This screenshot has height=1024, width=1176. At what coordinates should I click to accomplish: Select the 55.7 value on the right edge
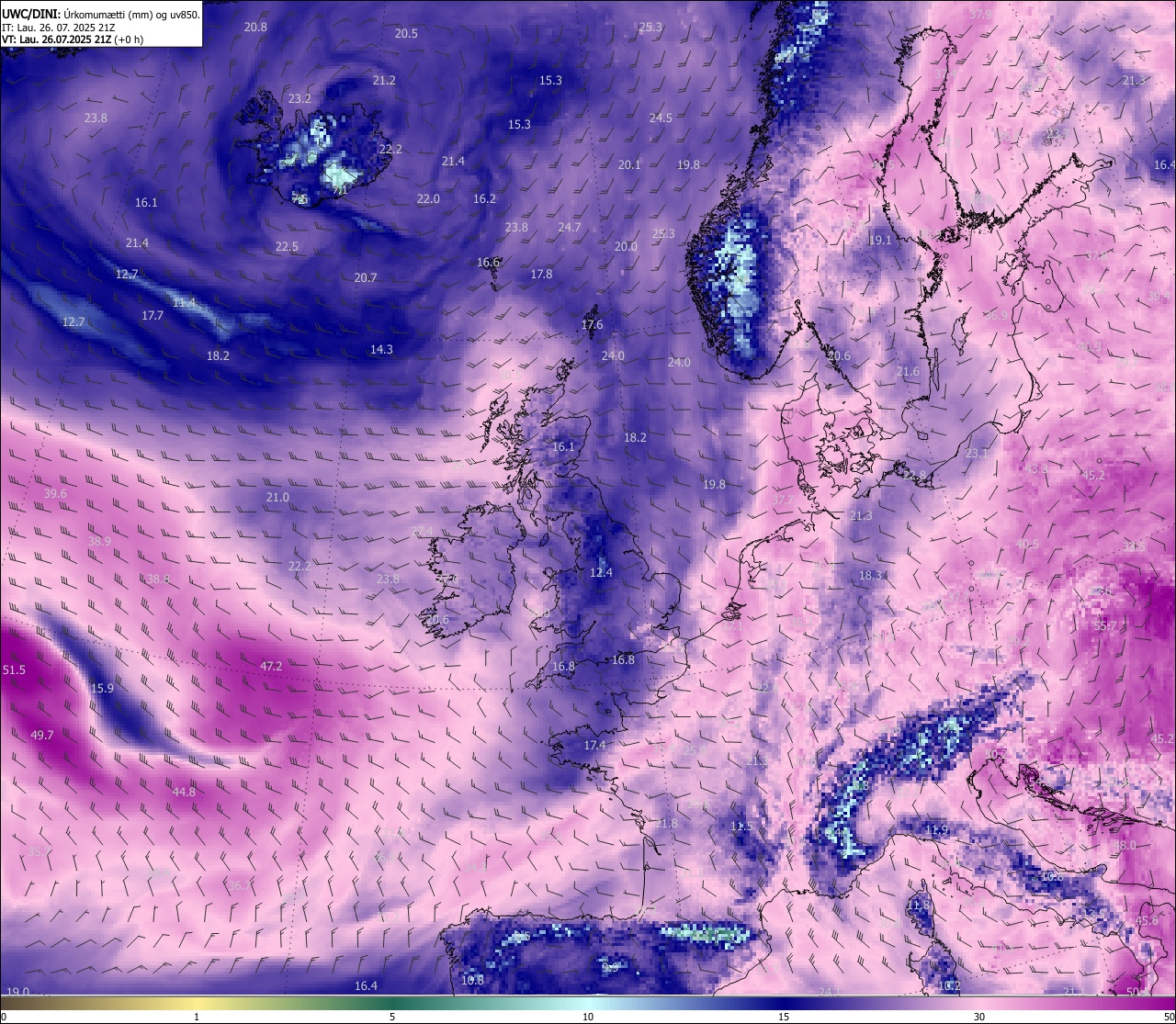tap(1105, 625)
